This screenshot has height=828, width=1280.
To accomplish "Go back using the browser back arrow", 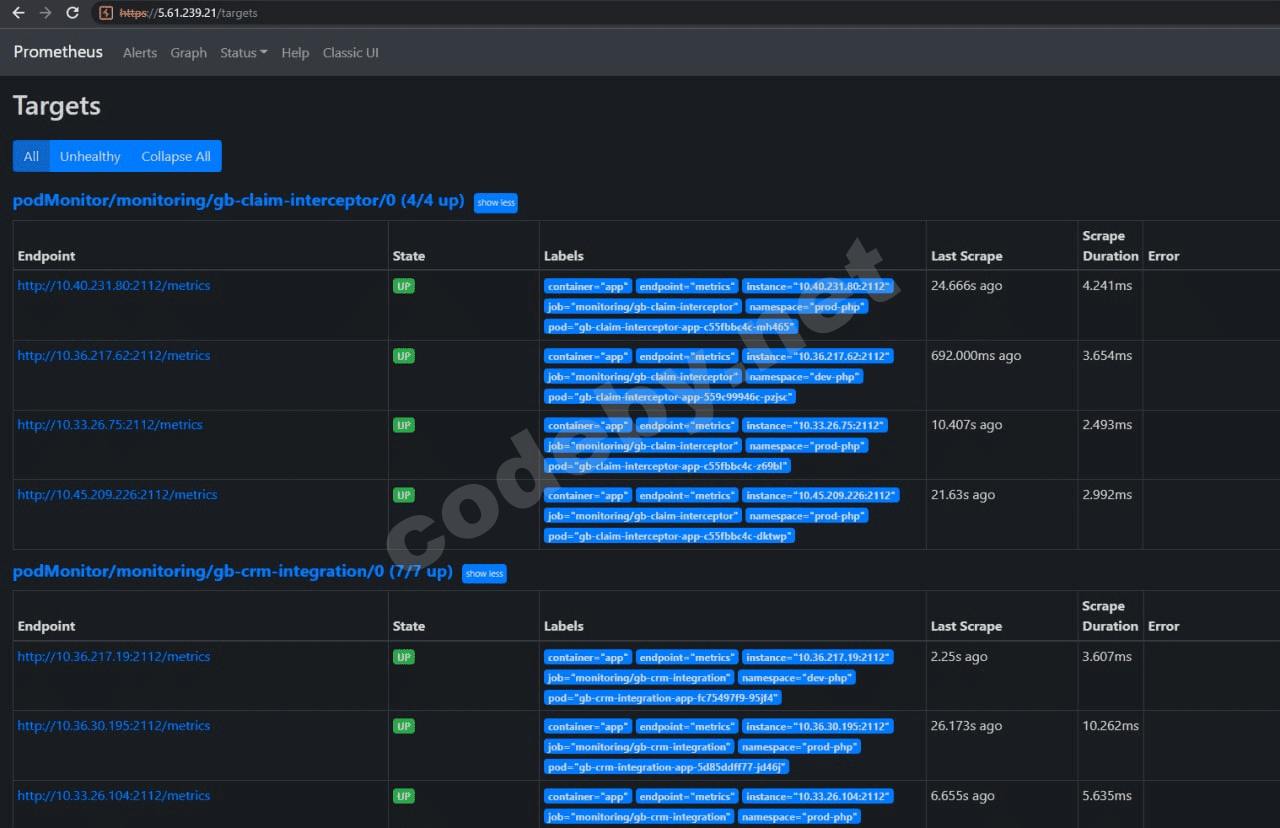I will tap(18, 13).
